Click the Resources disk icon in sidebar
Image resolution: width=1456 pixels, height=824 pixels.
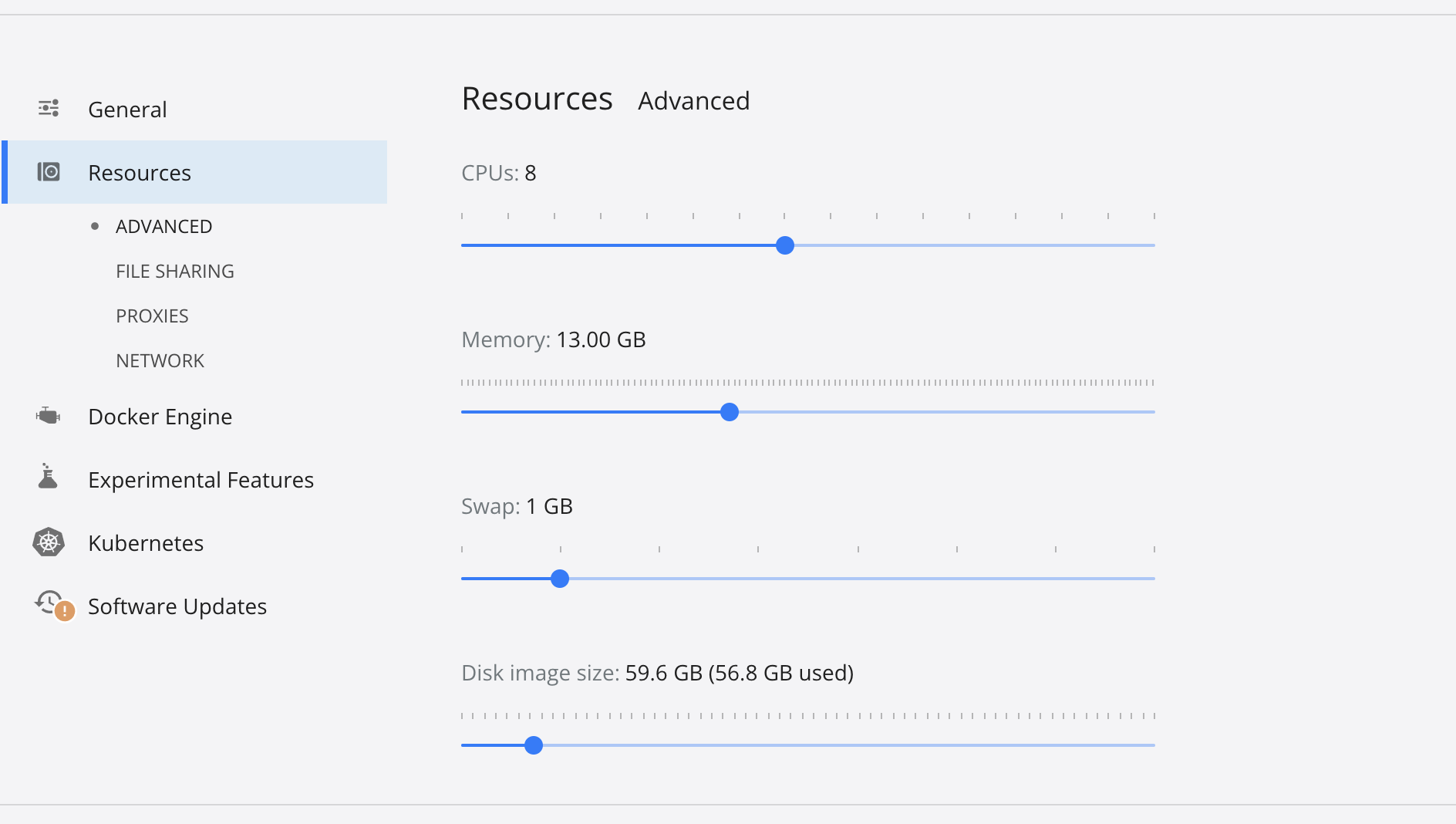[49, 171]
